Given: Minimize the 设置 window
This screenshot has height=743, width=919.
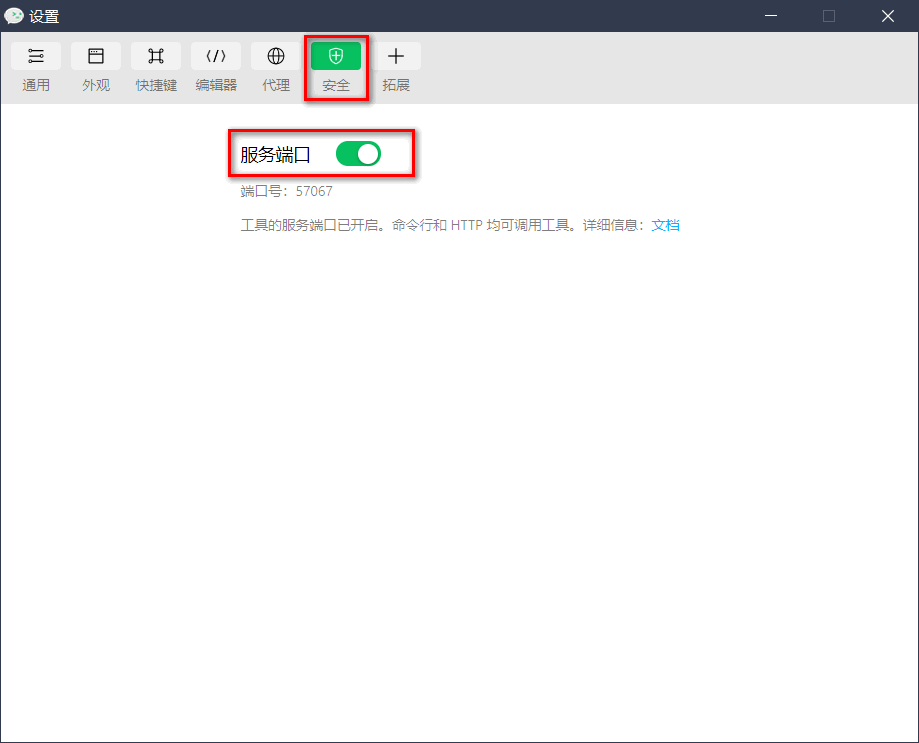Looking at the screenshot, I should click(x=770, y=16).
